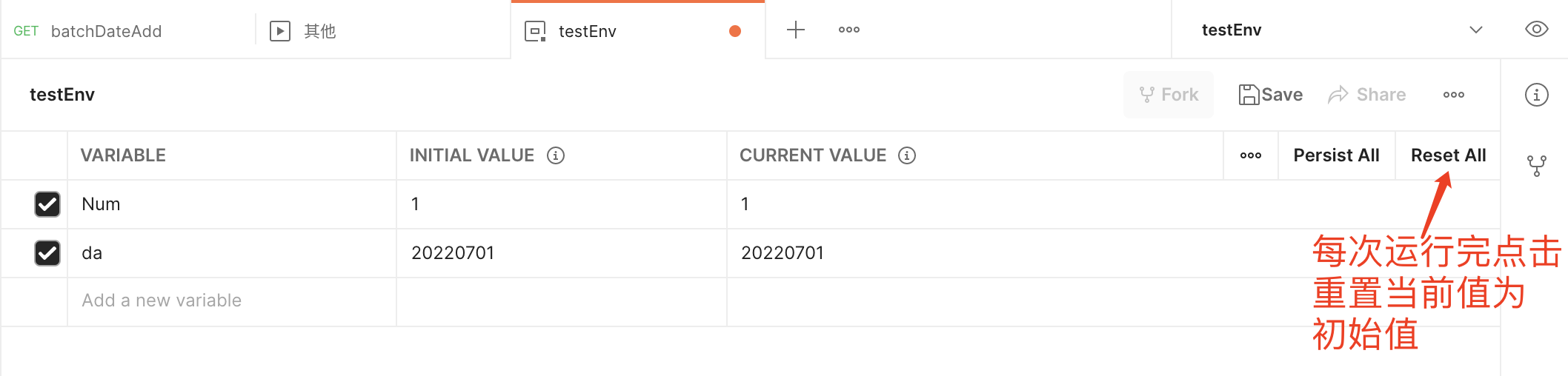Click the Save floppy disk icon
The height and width of the screenshot is (376, 1568).
(1249, 95)
